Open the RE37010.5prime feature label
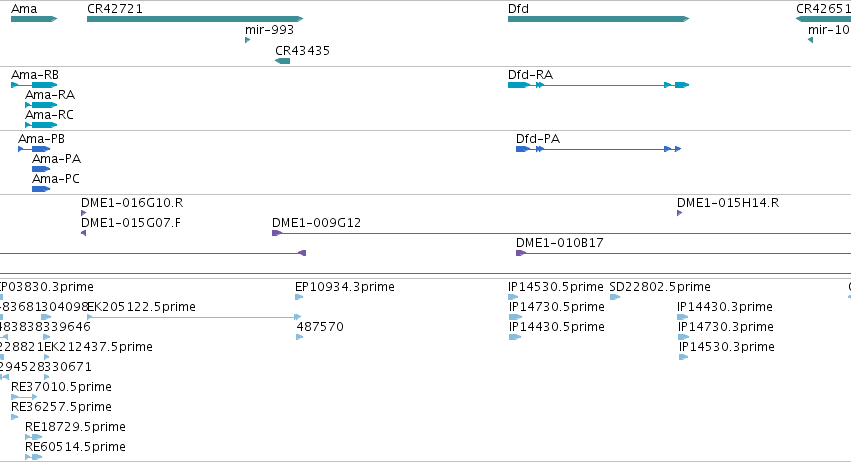Image resolution: width=851 pixels, height=462 pixels. coord(61,387)
